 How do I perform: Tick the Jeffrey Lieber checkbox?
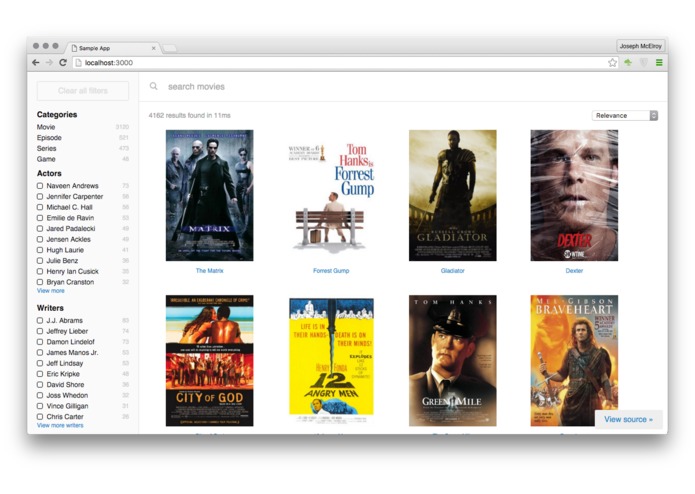pyautogui.click(x=40, y=331)
